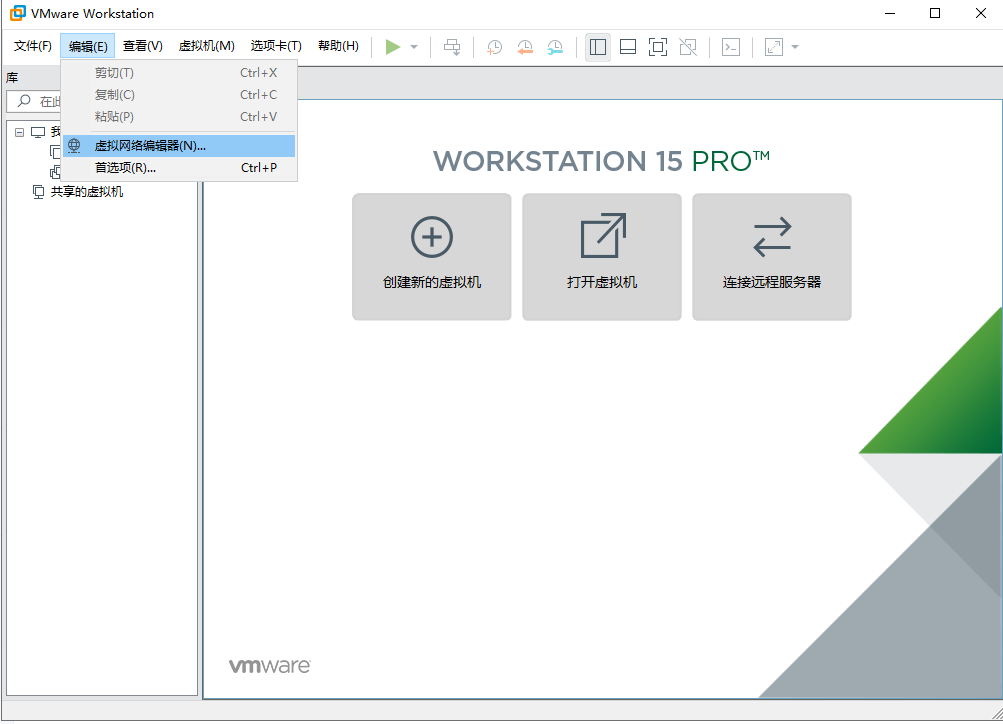Toggle the library sidebar view icon
This screenshot has width=1003, height=724.
597,47
